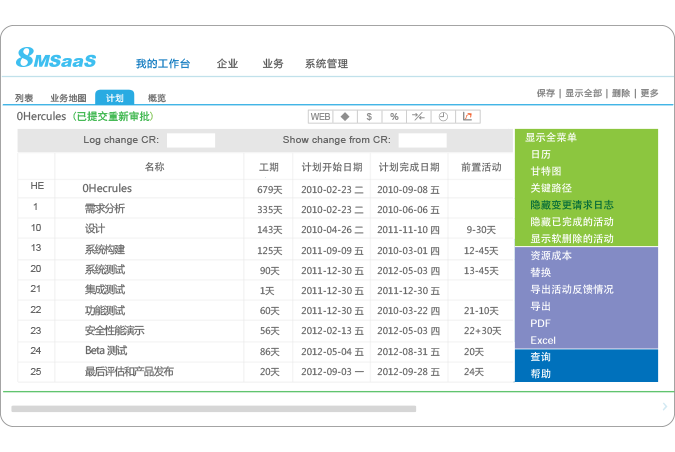The image size is (675, 452).
Task: Click the 2012-09-28 五 finish date
Action: point(409,372)
